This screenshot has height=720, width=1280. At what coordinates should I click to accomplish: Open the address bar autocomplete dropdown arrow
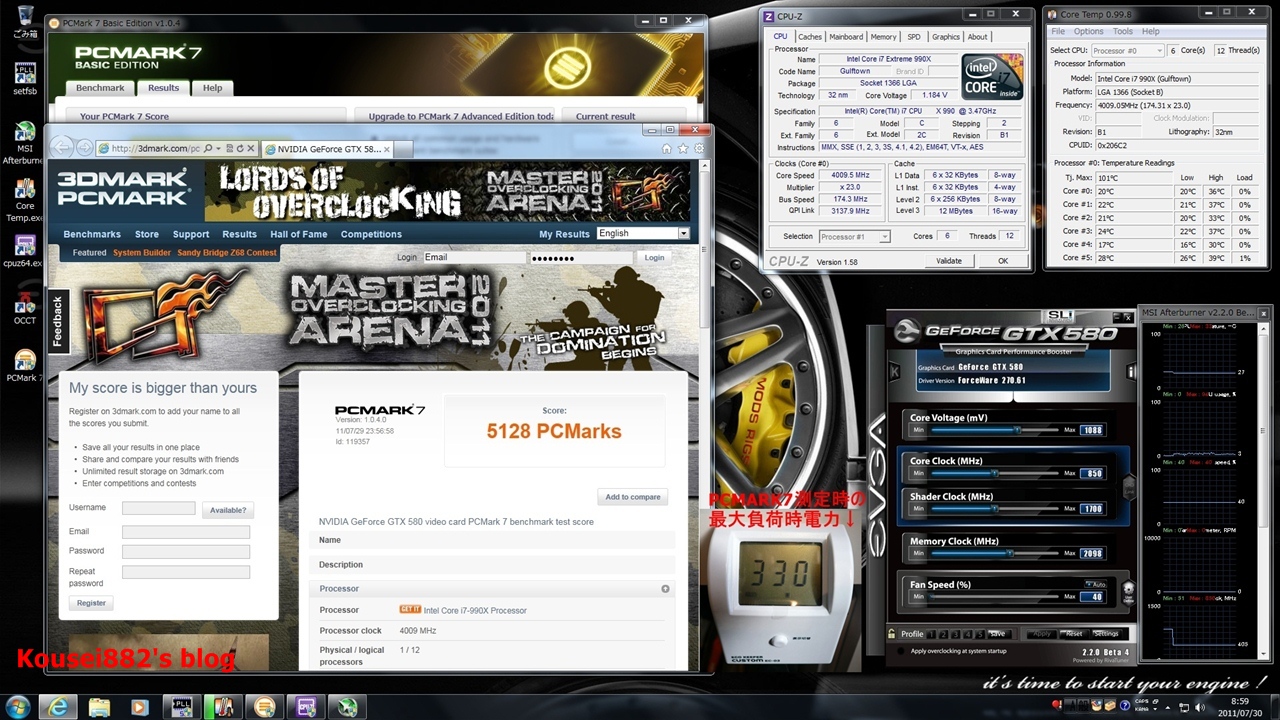pyautogui.click(x=219, y=149)
